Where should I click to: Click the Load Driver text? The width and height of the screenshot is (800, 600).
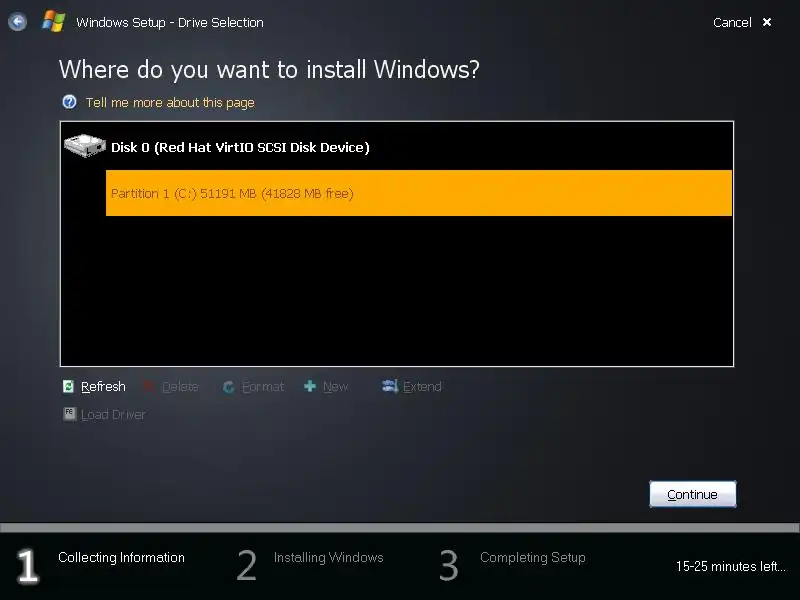[113, 415]
